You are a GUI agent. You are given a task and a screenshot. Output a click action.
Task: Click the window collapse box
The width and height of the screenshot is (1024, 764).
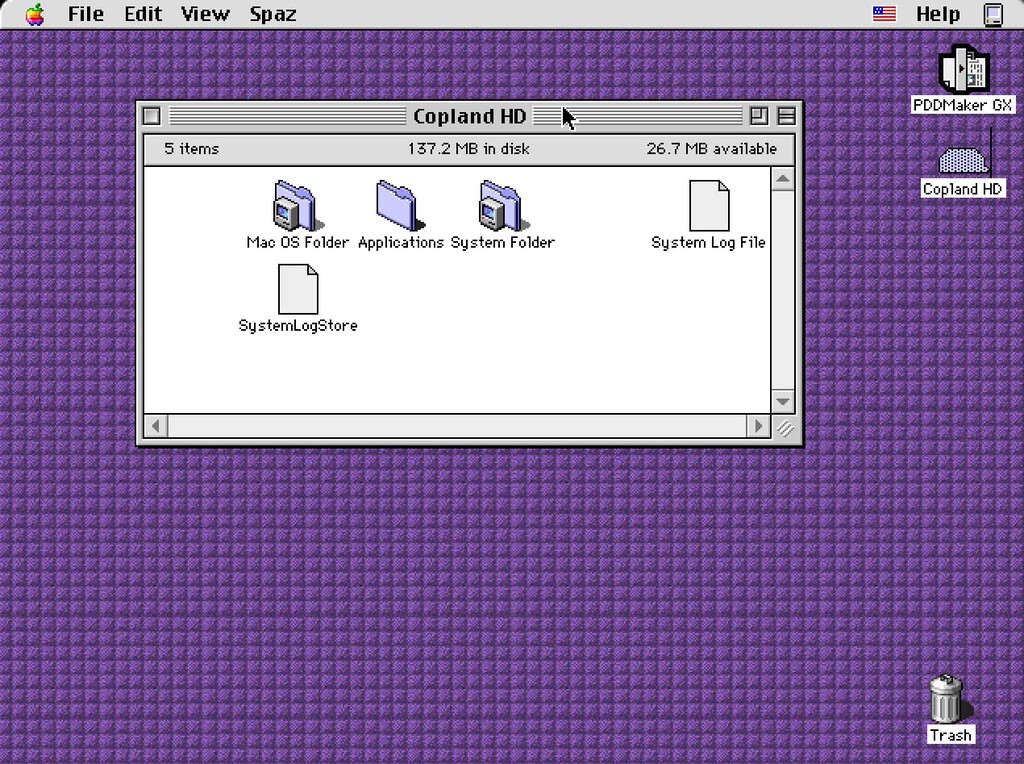(786, 116)
